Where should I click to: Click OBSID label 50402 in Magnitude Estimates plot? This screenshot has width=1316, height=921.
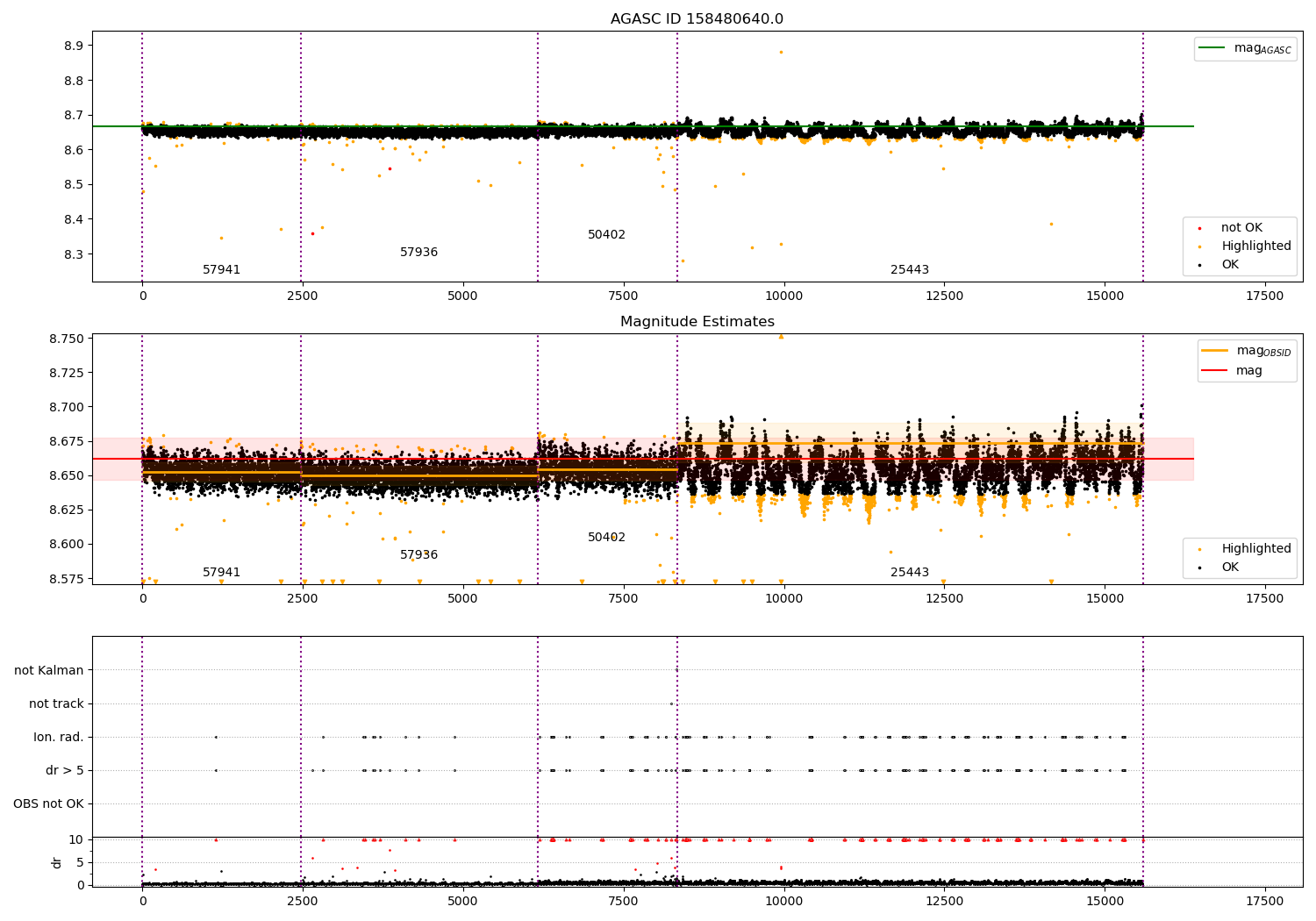[606, 538]
